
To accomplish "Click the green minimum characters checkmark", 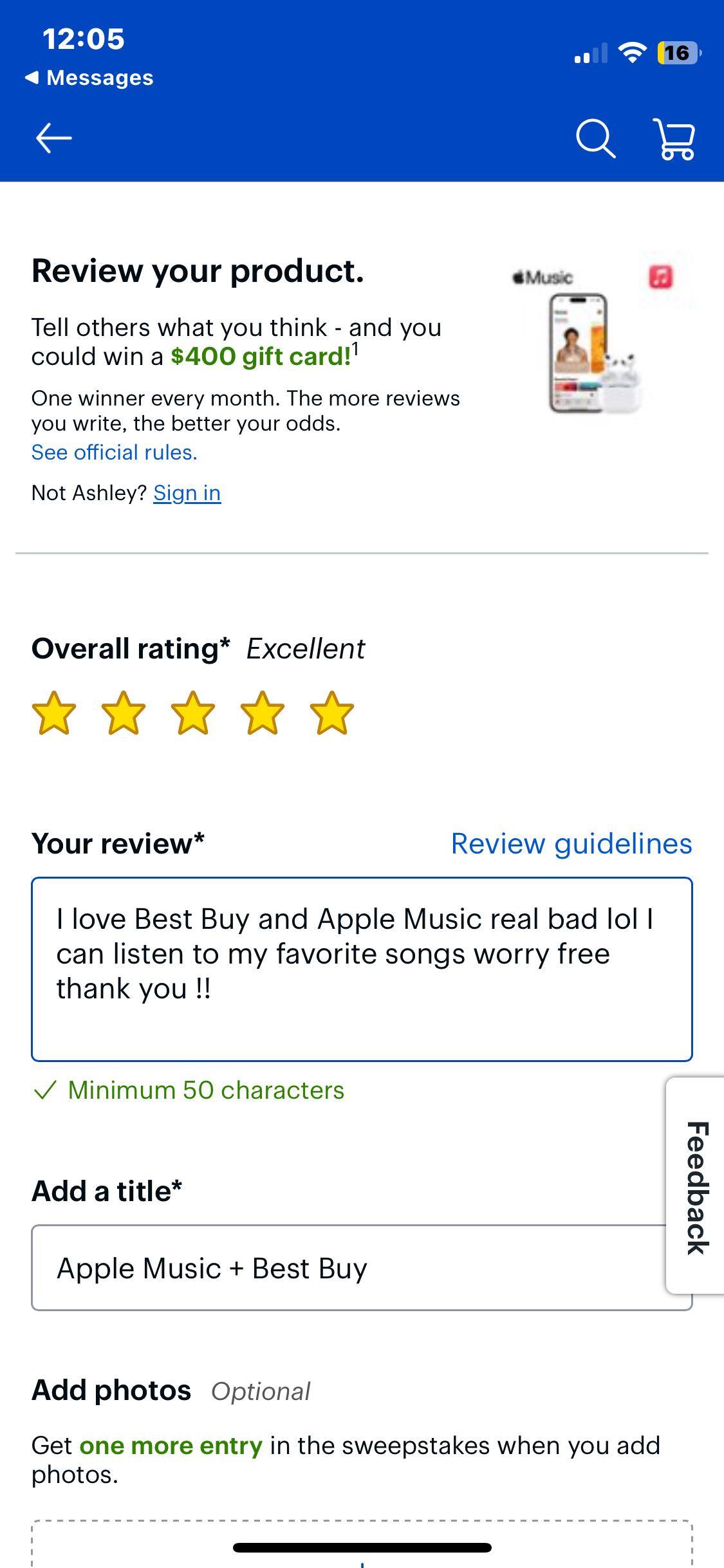I will point(46,1090).
